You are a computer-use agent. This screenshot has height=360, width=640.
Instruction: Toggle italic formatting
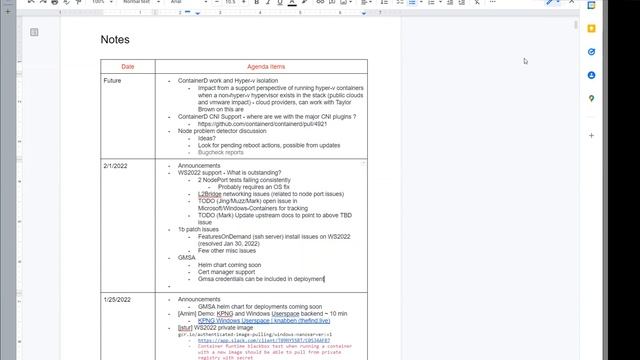(268, 2)
